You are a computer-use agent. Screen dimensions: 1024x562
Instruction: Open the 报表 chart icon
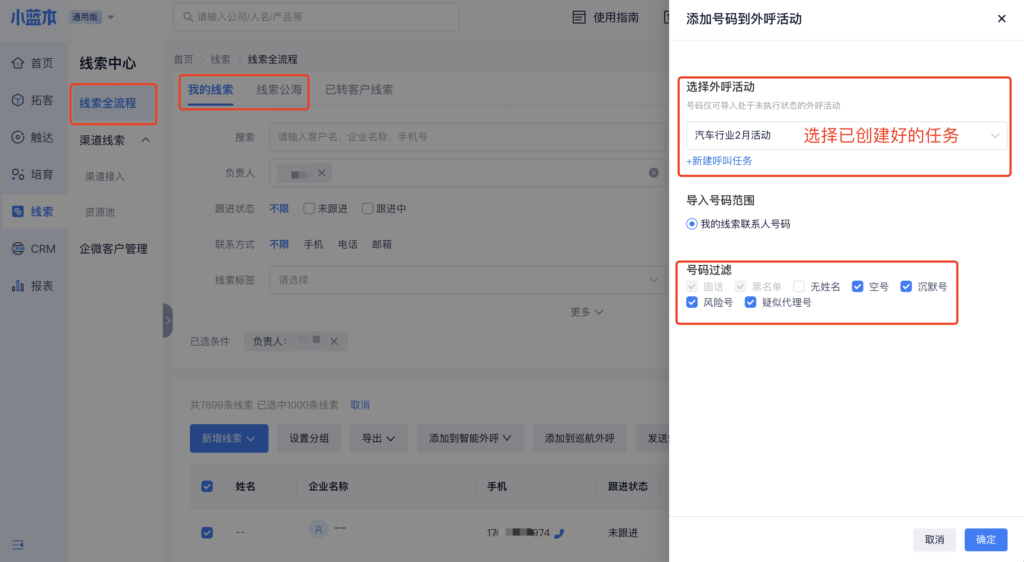point(18,285)
